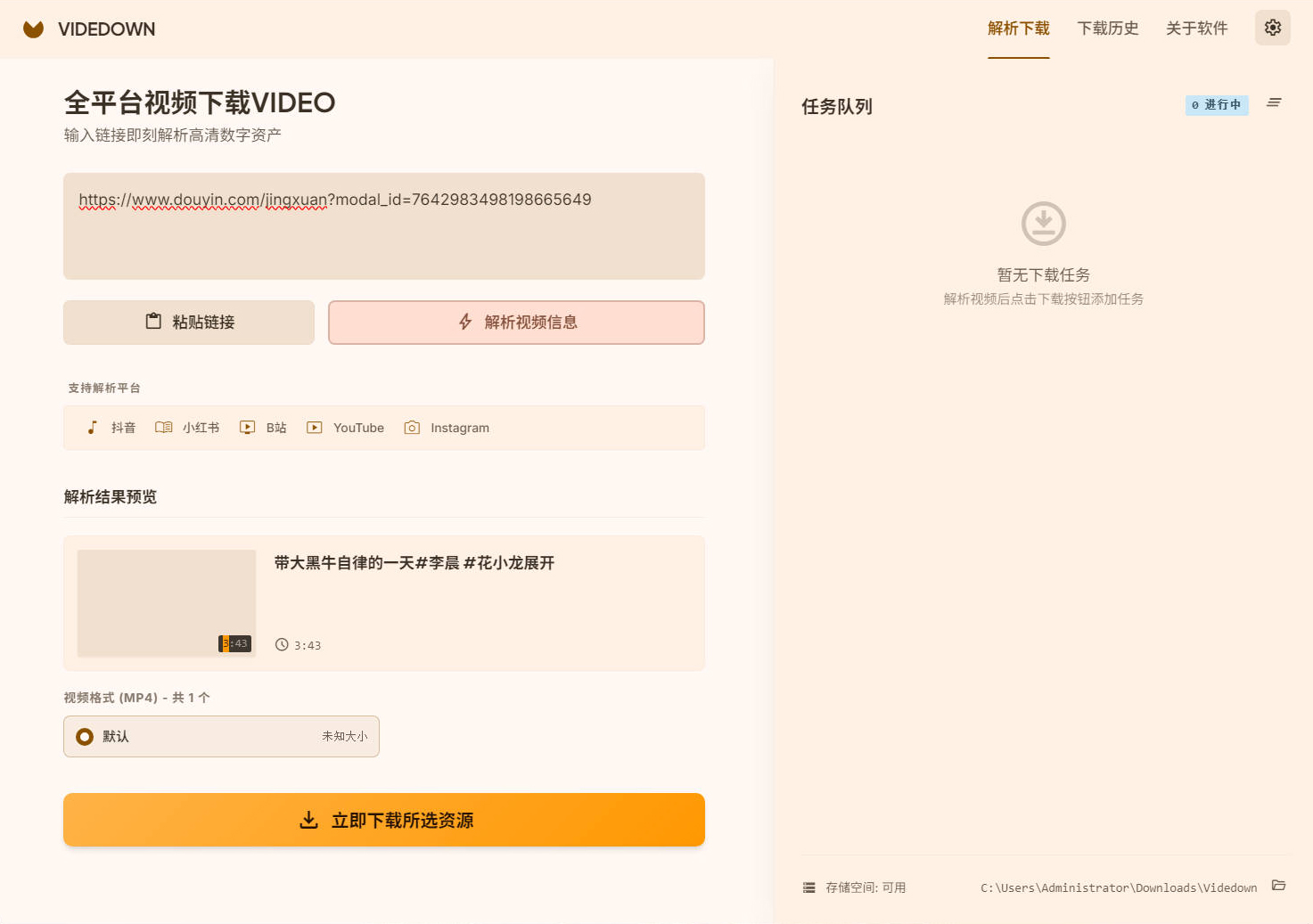This screenshot has height=924, width=1313.
Task: Click the storage space disk icon
Action: tap(808, 887)
